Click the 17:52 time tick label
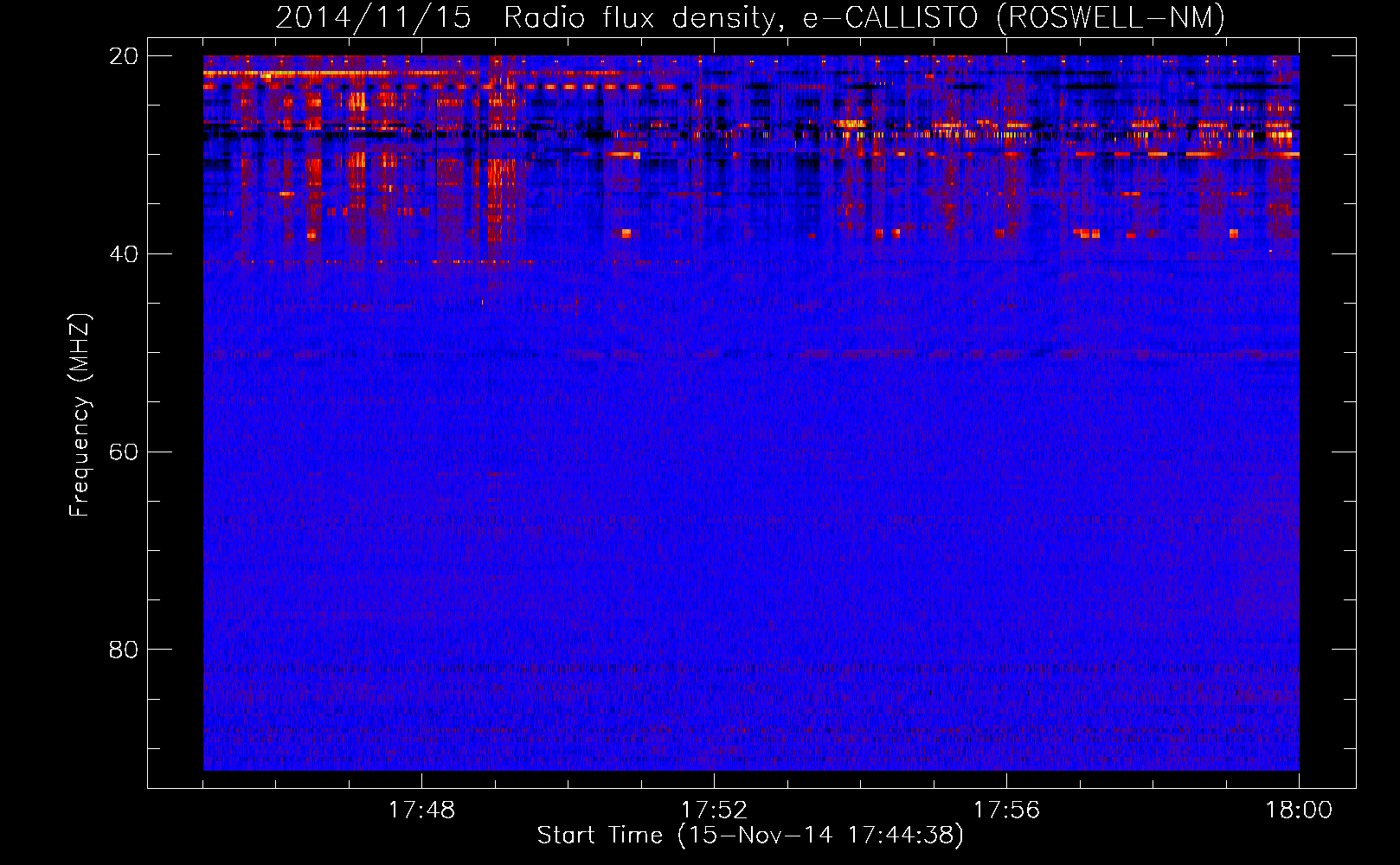The height and width of the screenshot is (865, 1400). click(x=714, y=811)
